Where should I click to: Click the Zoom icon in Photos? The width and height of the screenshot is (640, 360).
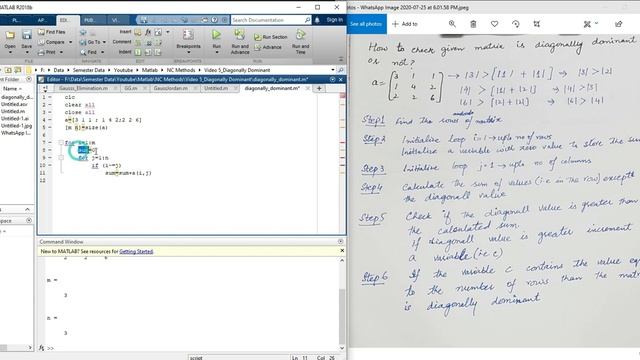pyautogui.click(x=452, y=24)
